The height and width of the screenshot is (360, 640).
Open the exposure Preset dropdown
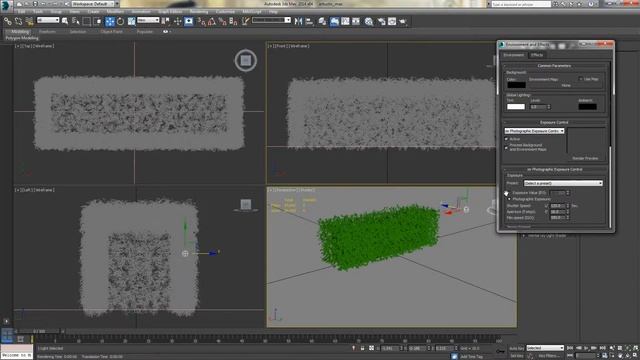[x=563, y=183]
